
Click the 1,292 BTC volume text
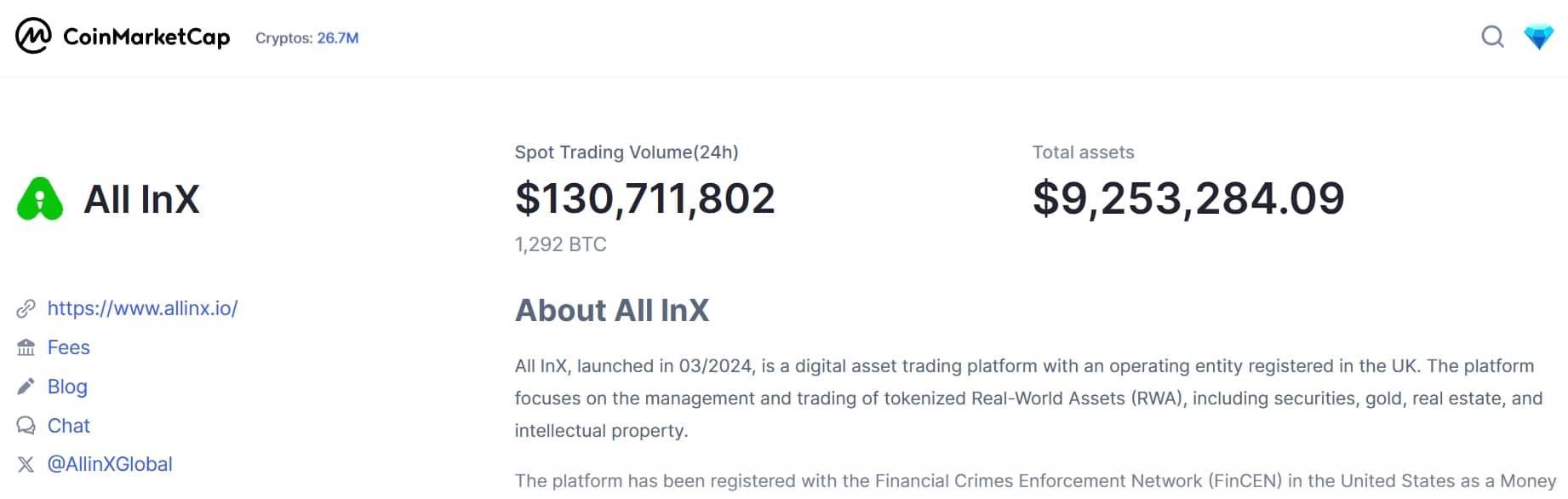pyautogui.click(x=559, y=244)
